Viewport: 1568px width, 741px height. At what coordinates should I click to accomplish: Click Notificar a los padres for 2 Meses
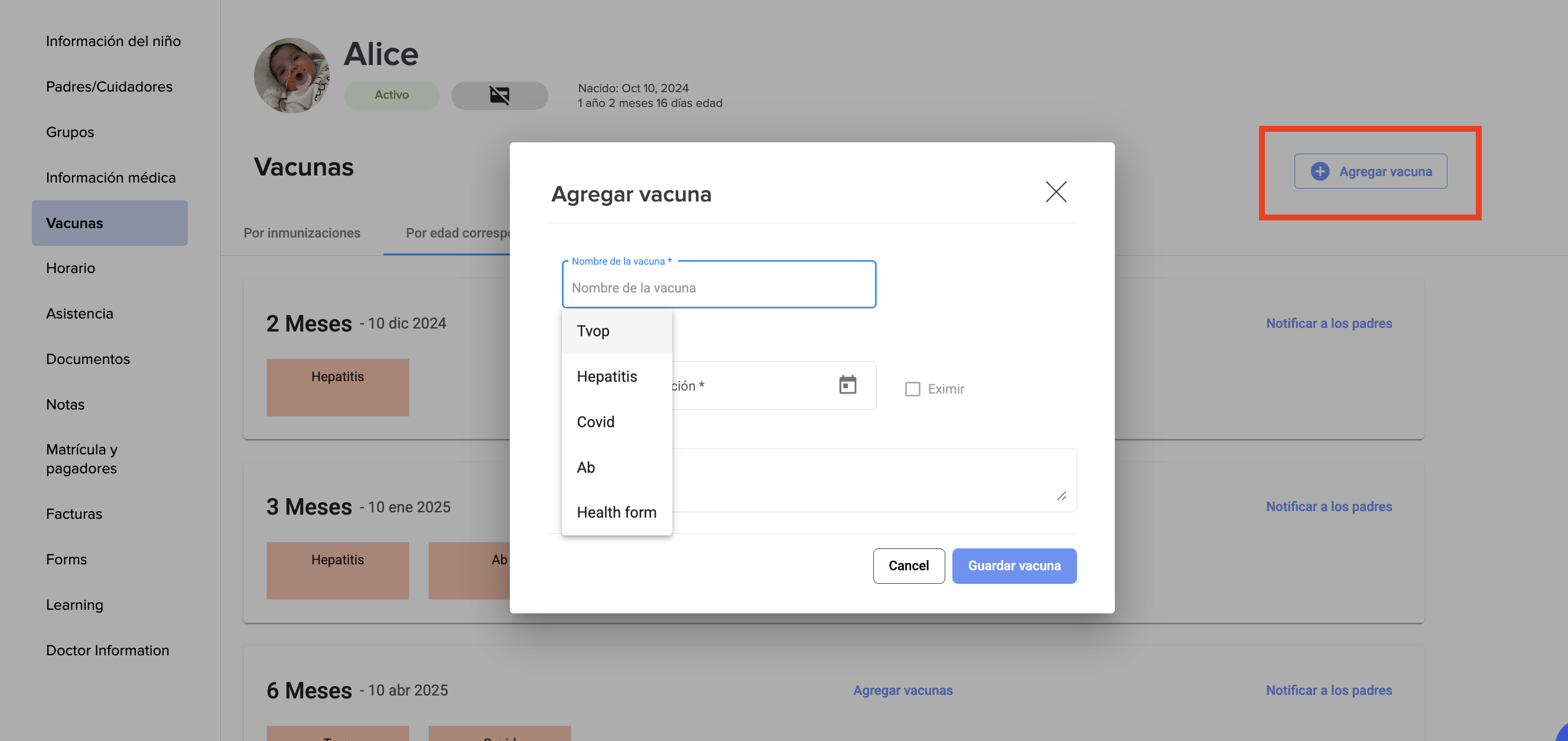pos(1328,323)
